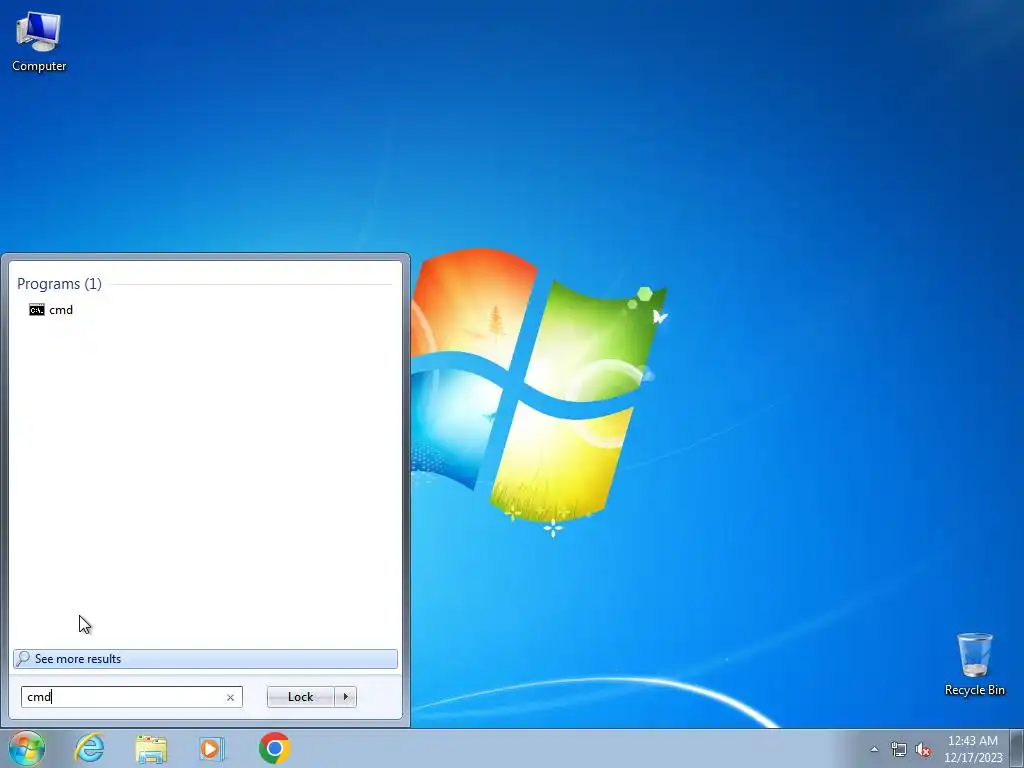Open the network status tray icon
This screenshot has width=1024, height=768.
[899, 750]
